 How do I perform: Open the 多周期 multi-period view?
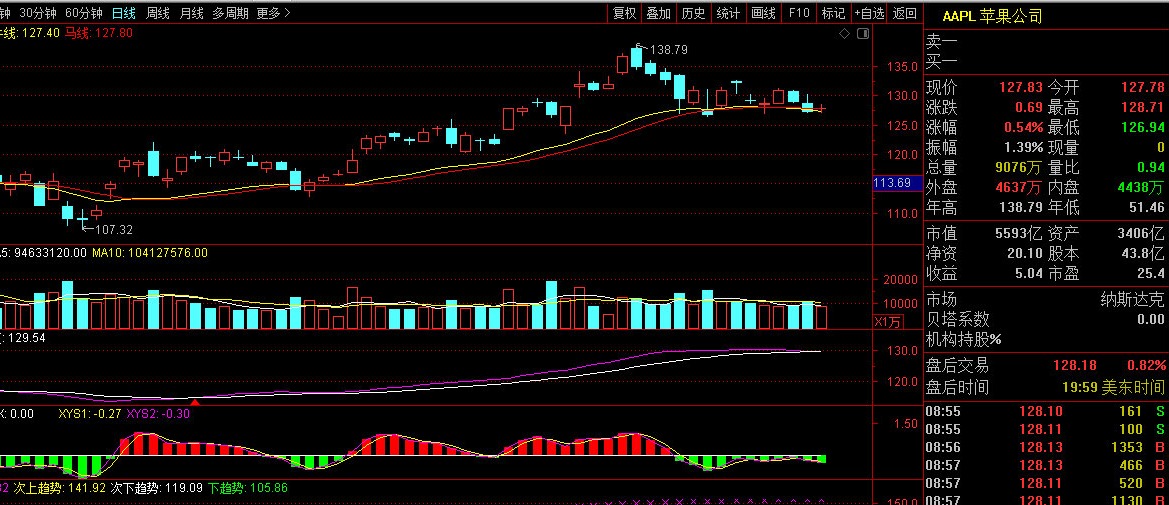coord(230,13)
